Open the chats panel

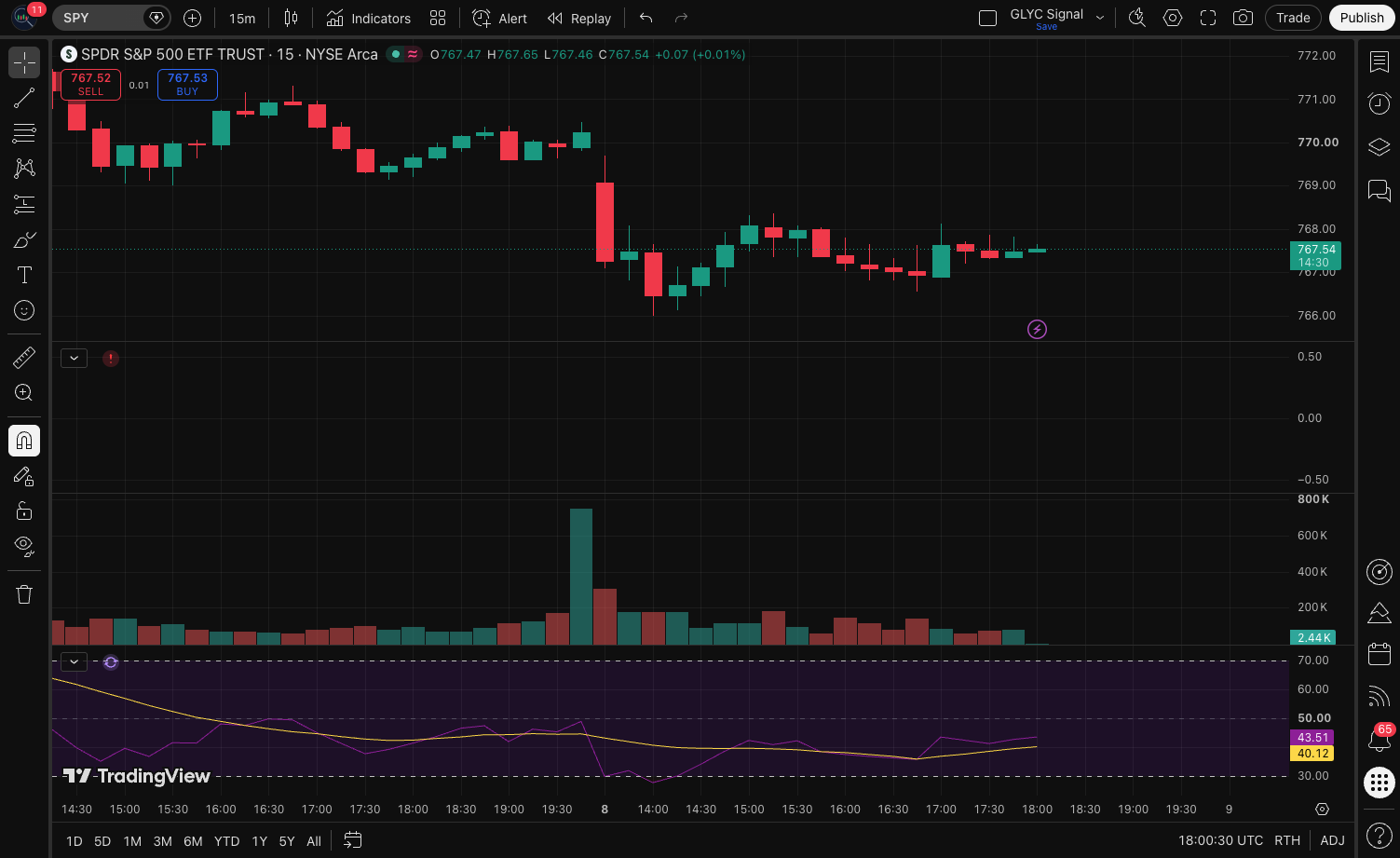(x=1379, y=190)
